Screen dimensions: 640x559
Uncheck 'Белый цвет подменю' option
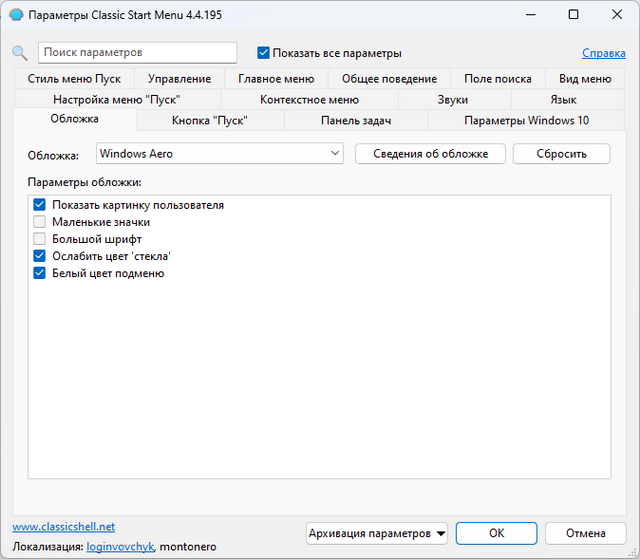(40, 273)
